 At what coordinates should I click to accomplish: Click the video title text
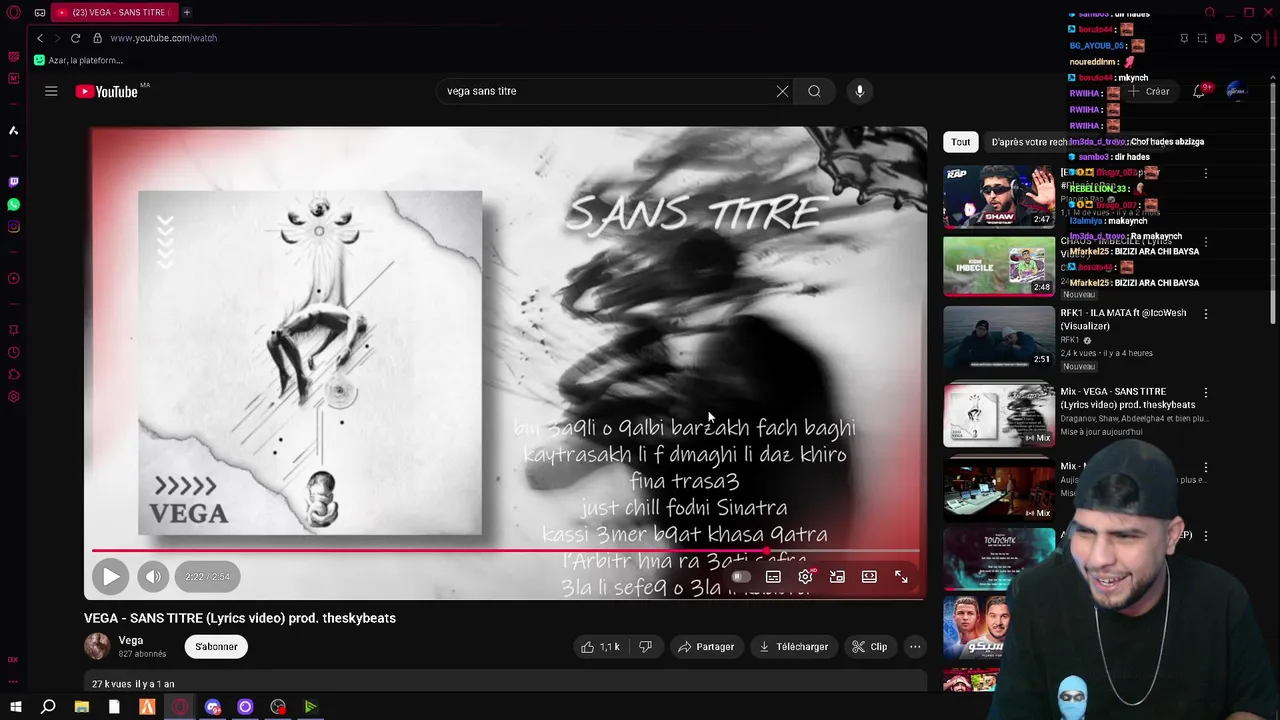(x=240, y=618)
